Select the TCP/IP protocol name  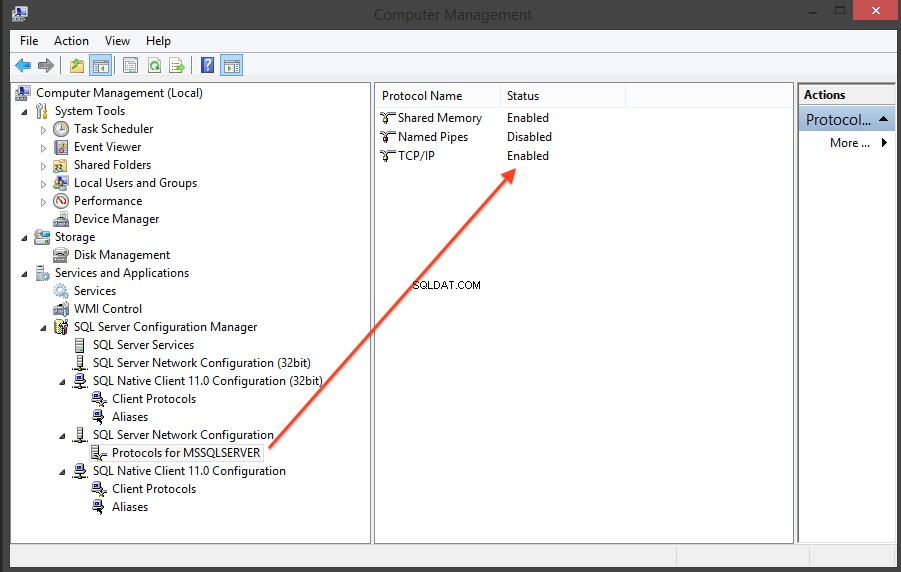coord(416,156)
